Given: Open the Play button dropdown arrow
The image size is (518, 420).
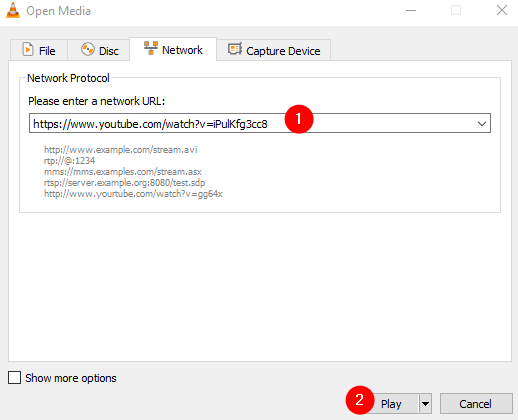Looking at the screenshot, I should click(x=425, y=404).
